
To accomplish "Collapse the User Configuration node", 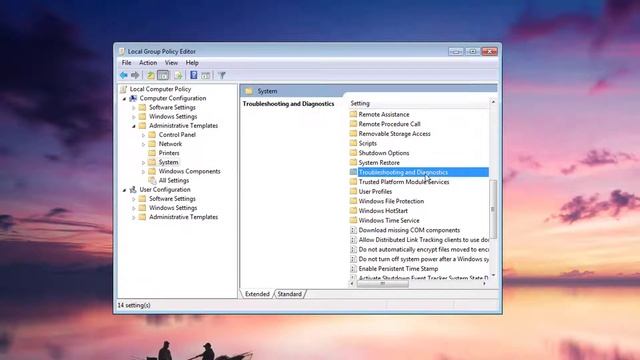I will (x=124, y=190).
